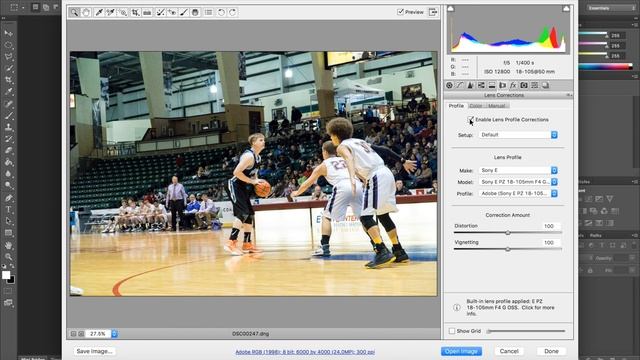Viewport: 640px width, 360px height.
Task: Click the Done button
Action: 551,351
